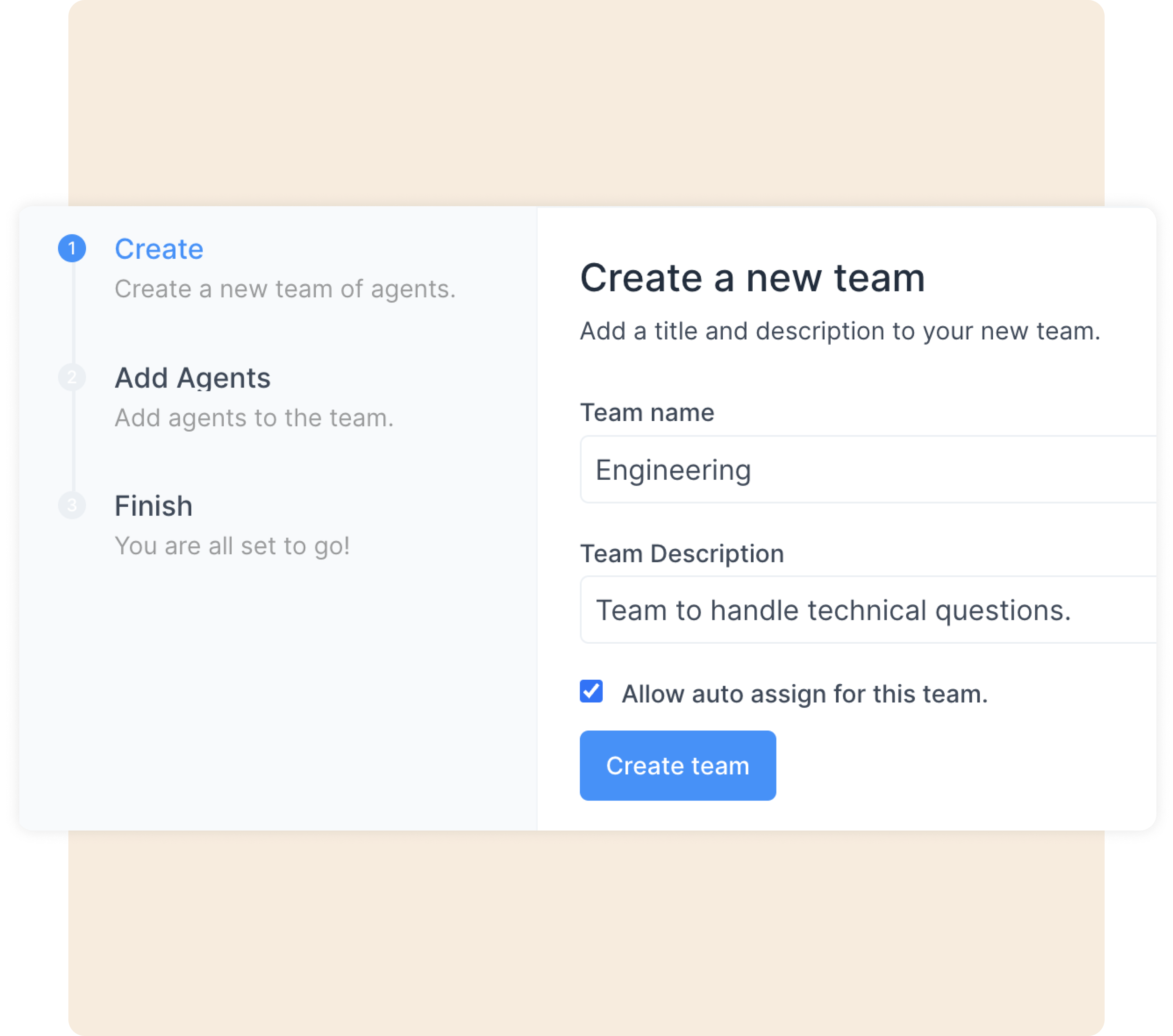Click the step 3 circle icon
1173x1036 pixels.
coord(72,505)
